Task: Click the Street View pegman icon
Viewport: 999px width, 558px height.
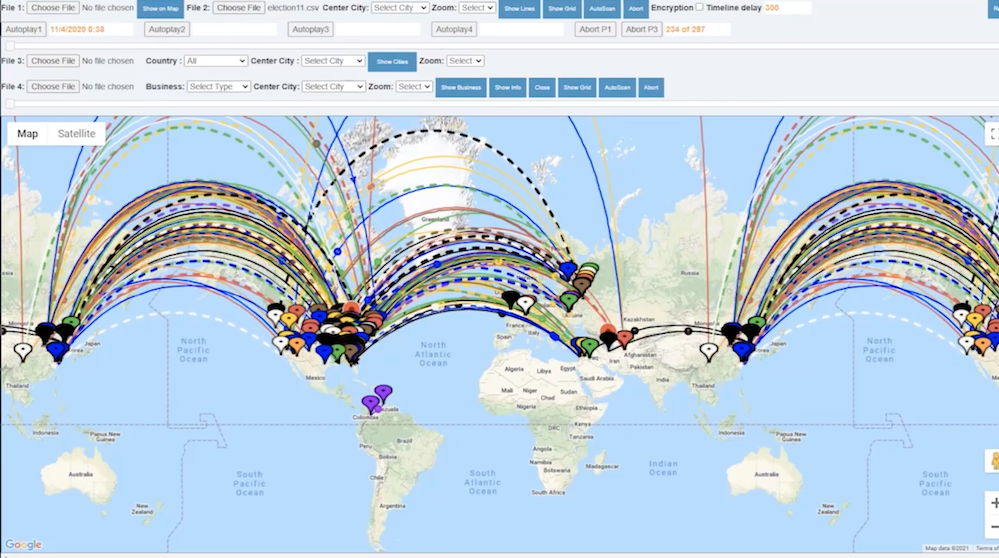Action: pyautogui.click(x=993, y=461)
